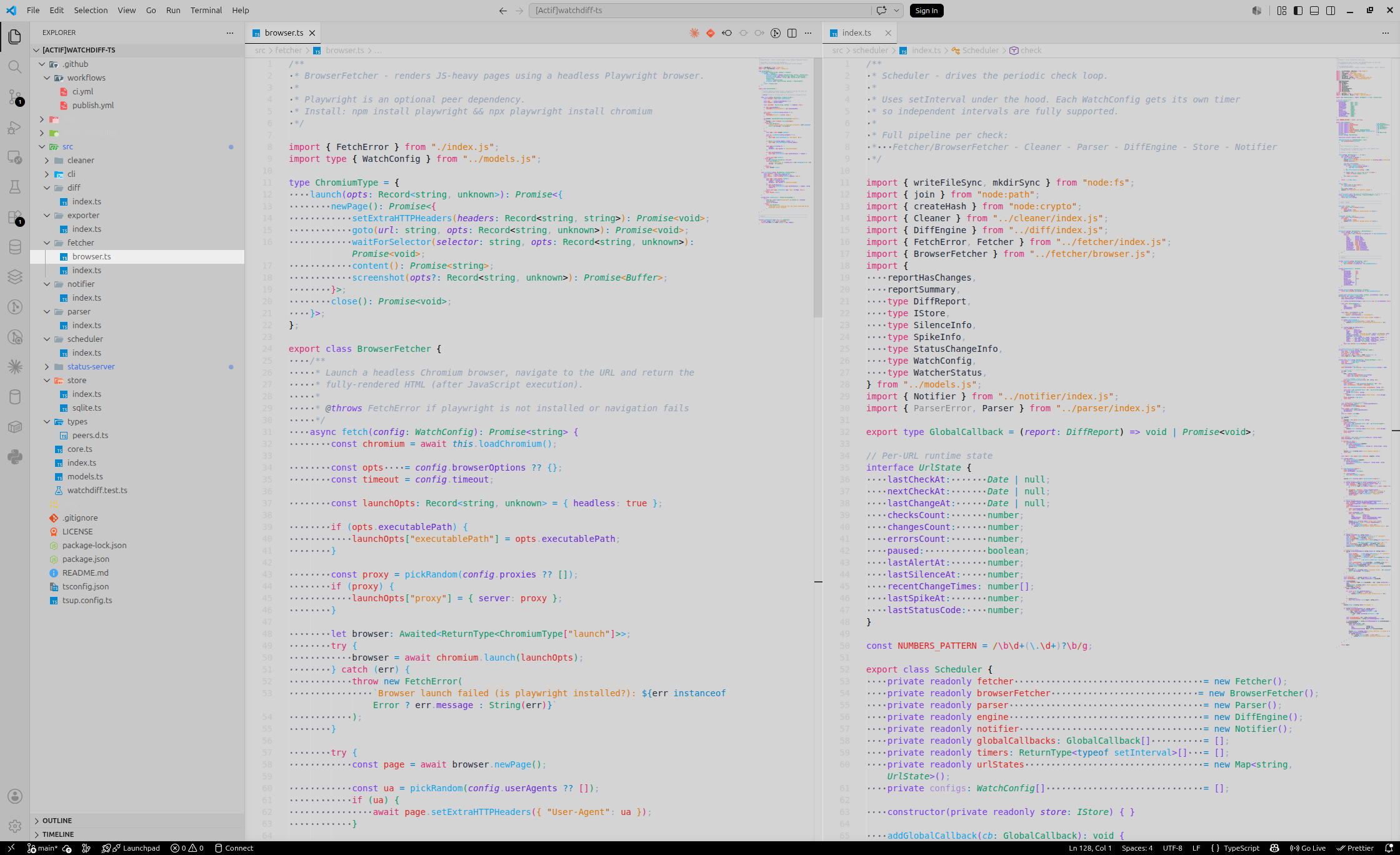Open the Extensions view in activity bar
The height and width of the screenshot is (855, 1400).
pyautogui.click(x=15, y=217)
